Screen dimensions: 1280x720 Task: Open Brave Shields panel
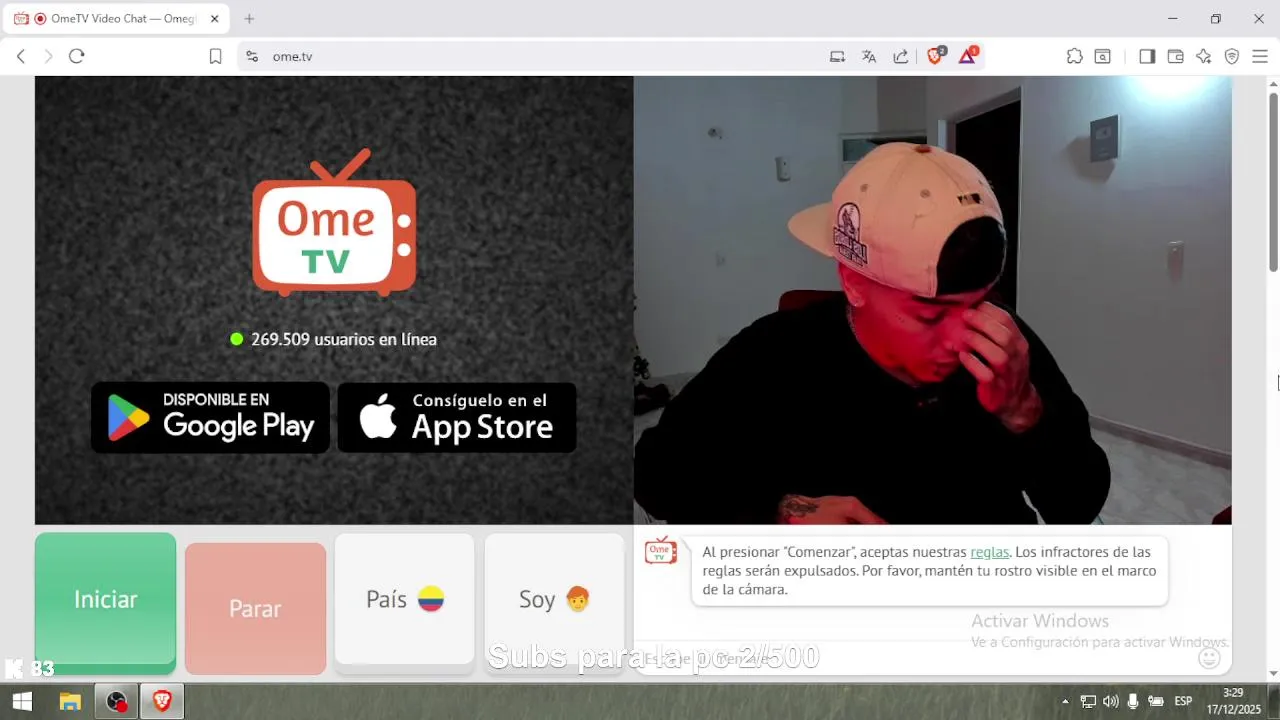(936, 56)
